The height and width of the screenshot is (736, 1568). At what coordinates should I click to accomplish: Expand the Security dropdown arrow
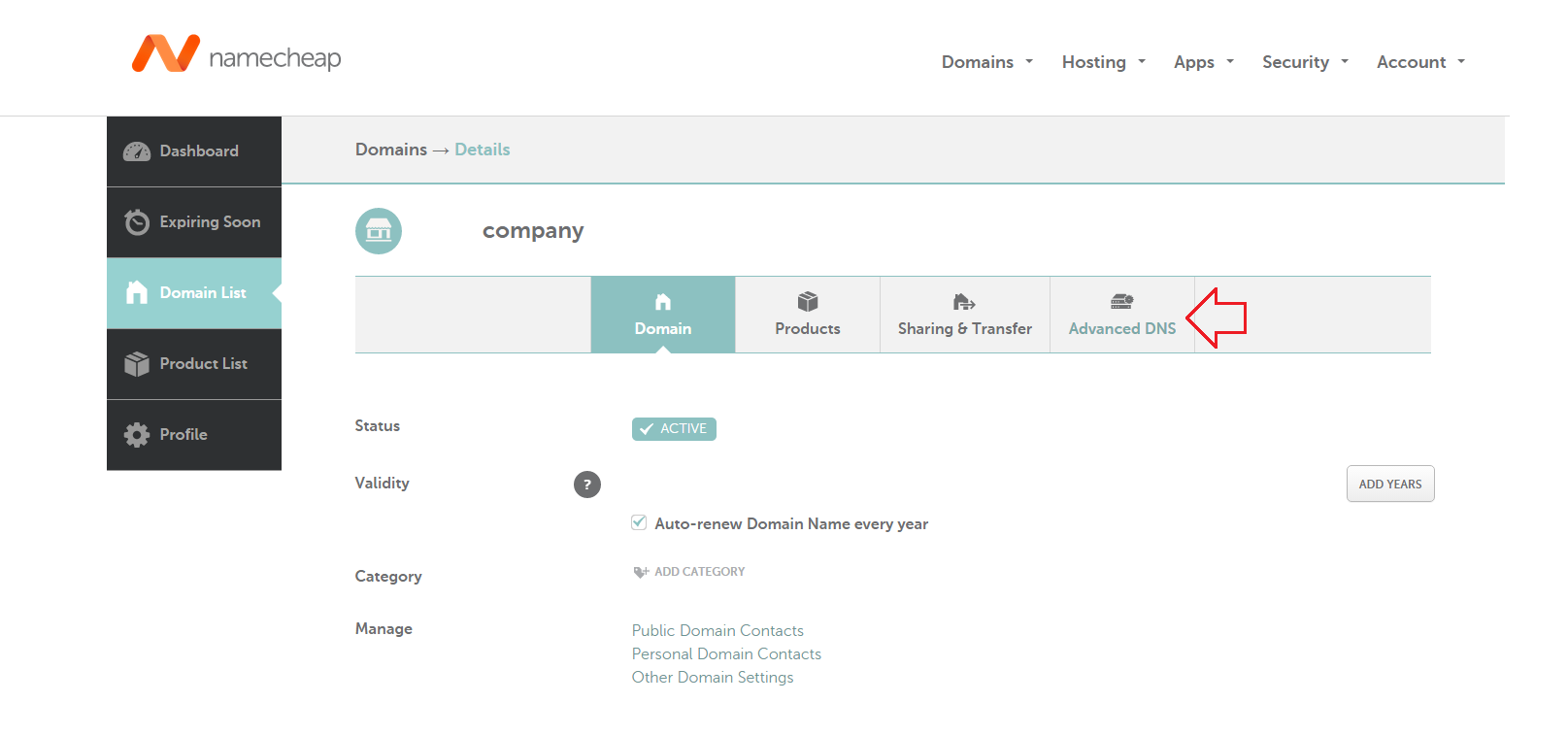pos(1345,61)
